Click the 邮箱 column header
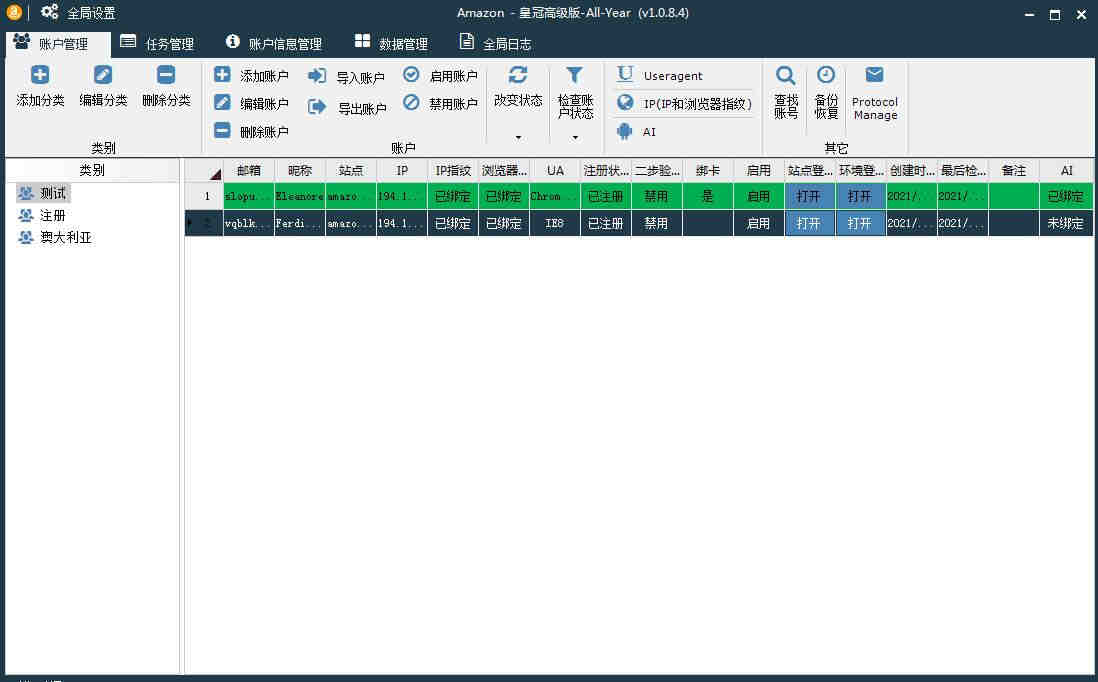1098x682 pixels. (x=249, y=170)
